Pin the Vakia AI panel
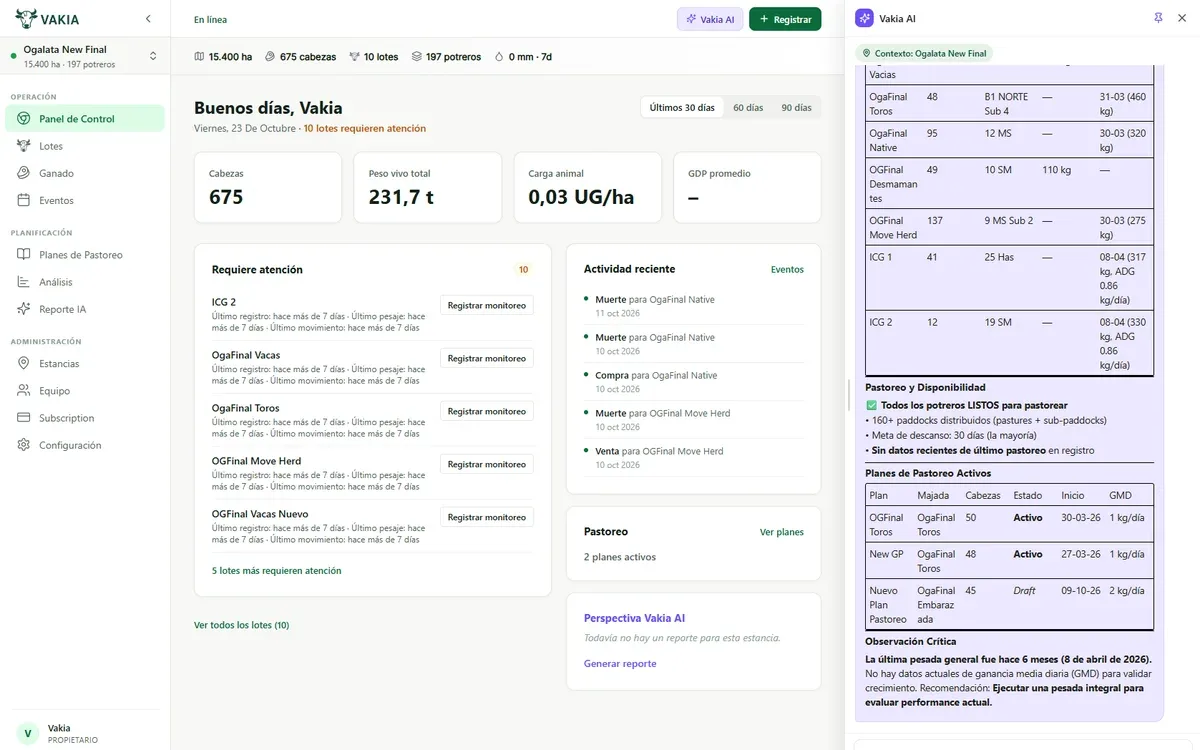Image resolution: width=1200 pixels, height=750 pixels. tap(1158, 18)
